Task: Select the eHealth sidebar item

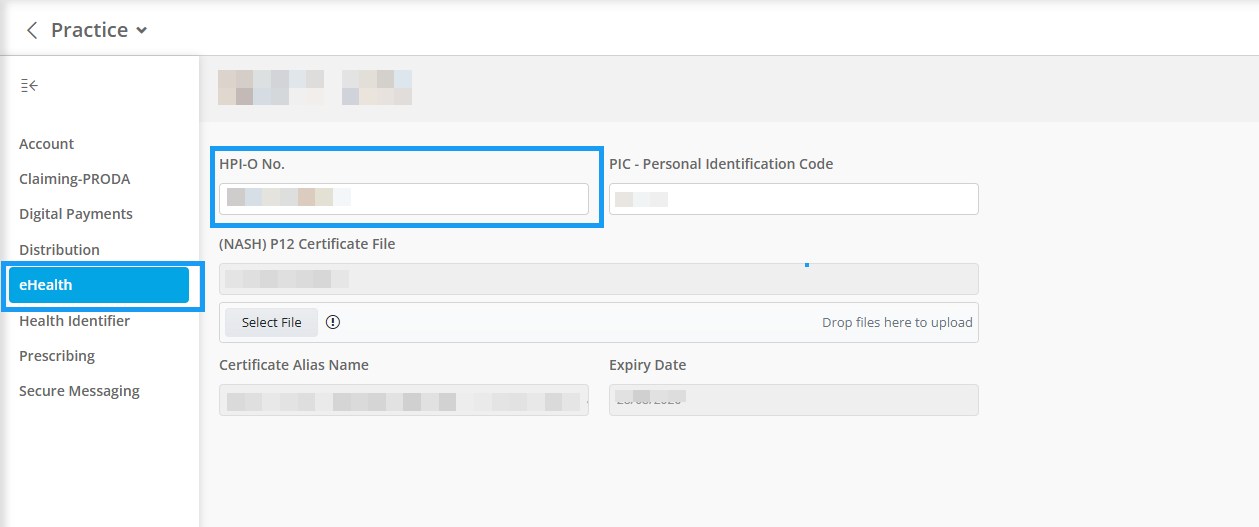Action: (99, 285)
